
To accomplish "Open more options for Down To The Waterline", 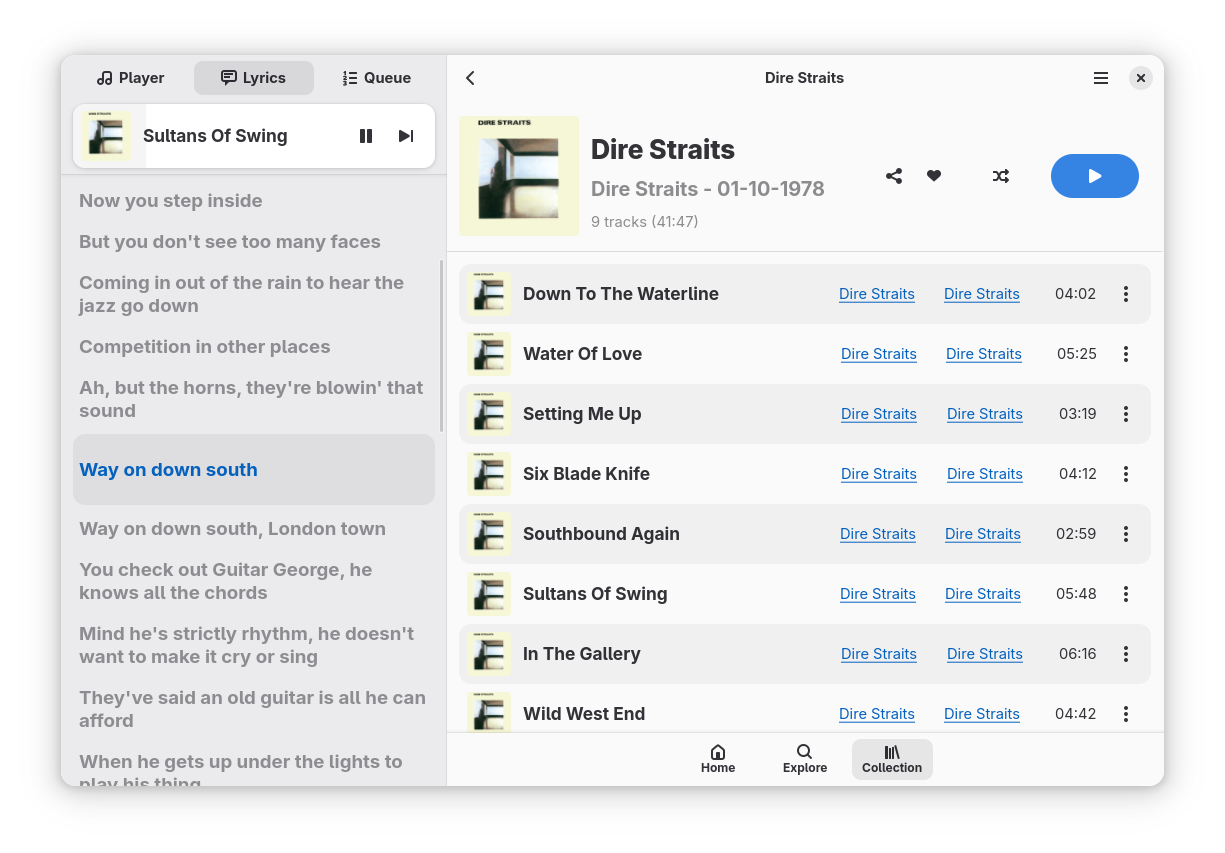I will 1126,294.
